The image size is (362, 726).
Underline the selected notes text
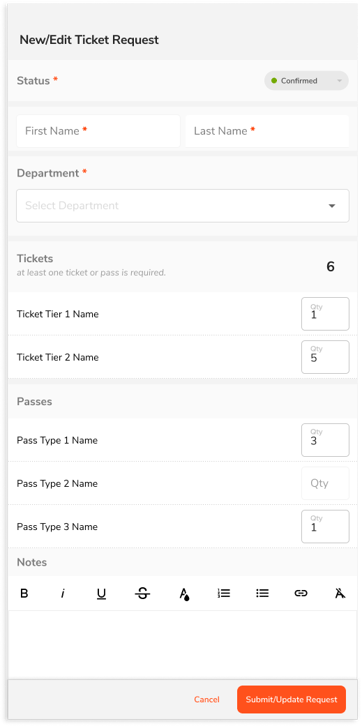pos(101,594)
